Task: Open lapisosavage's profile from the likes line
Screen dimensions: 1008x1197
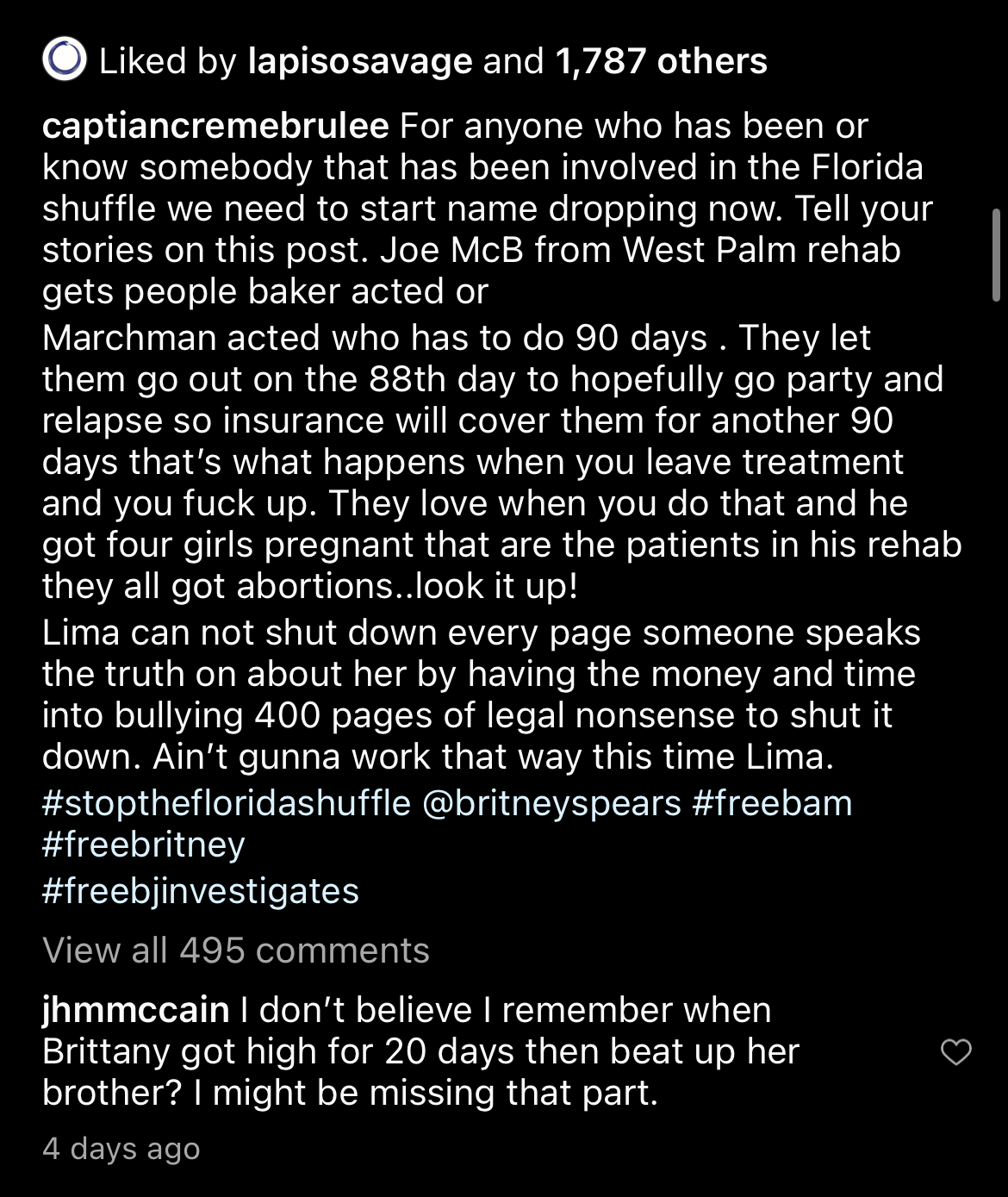Action: [x=360, y=61]
